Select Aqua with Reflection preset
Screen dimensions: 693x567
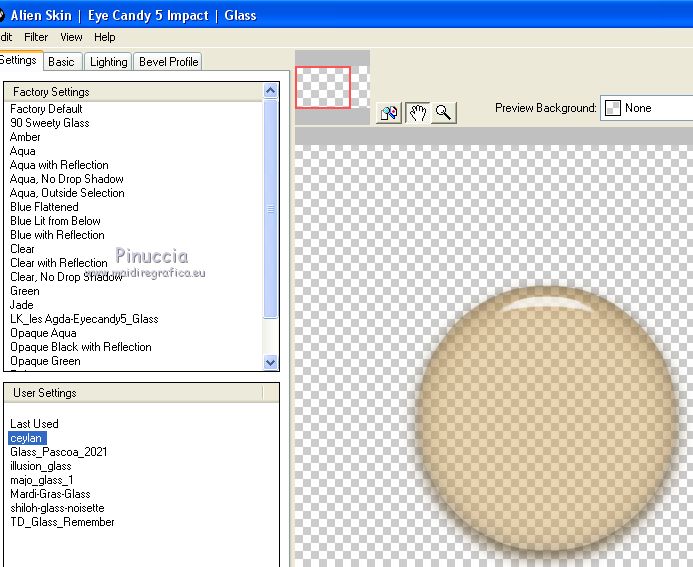[59, 165]
